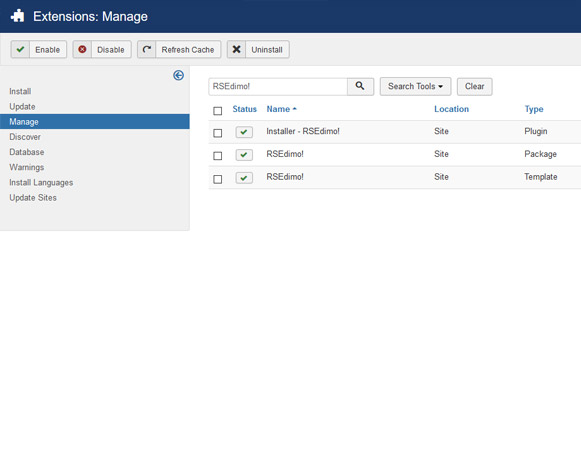Open the Discover sidebar item

(25, 137)
